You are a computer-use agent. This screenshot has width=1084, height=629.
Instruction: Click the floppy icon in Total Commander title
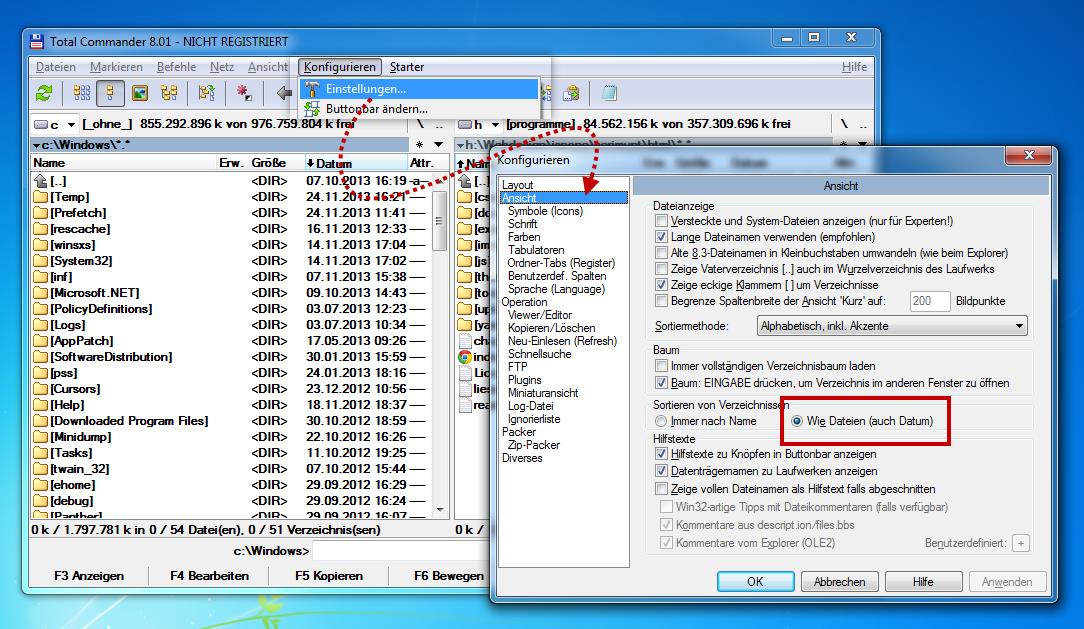pos(37,41)
